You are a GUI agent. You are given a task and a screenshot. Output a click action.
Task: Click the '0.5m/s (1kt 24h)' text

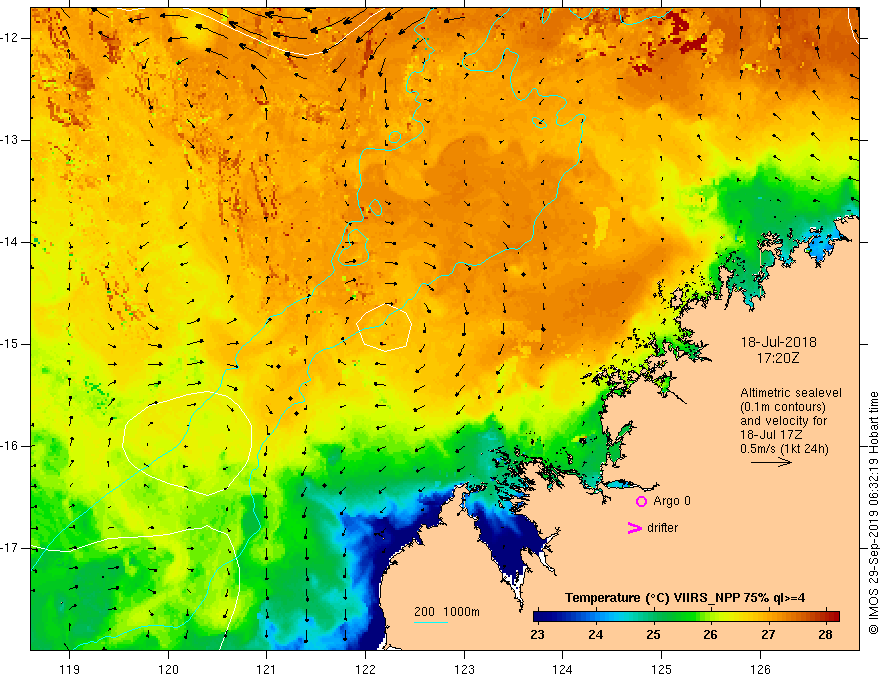(784, 448)
